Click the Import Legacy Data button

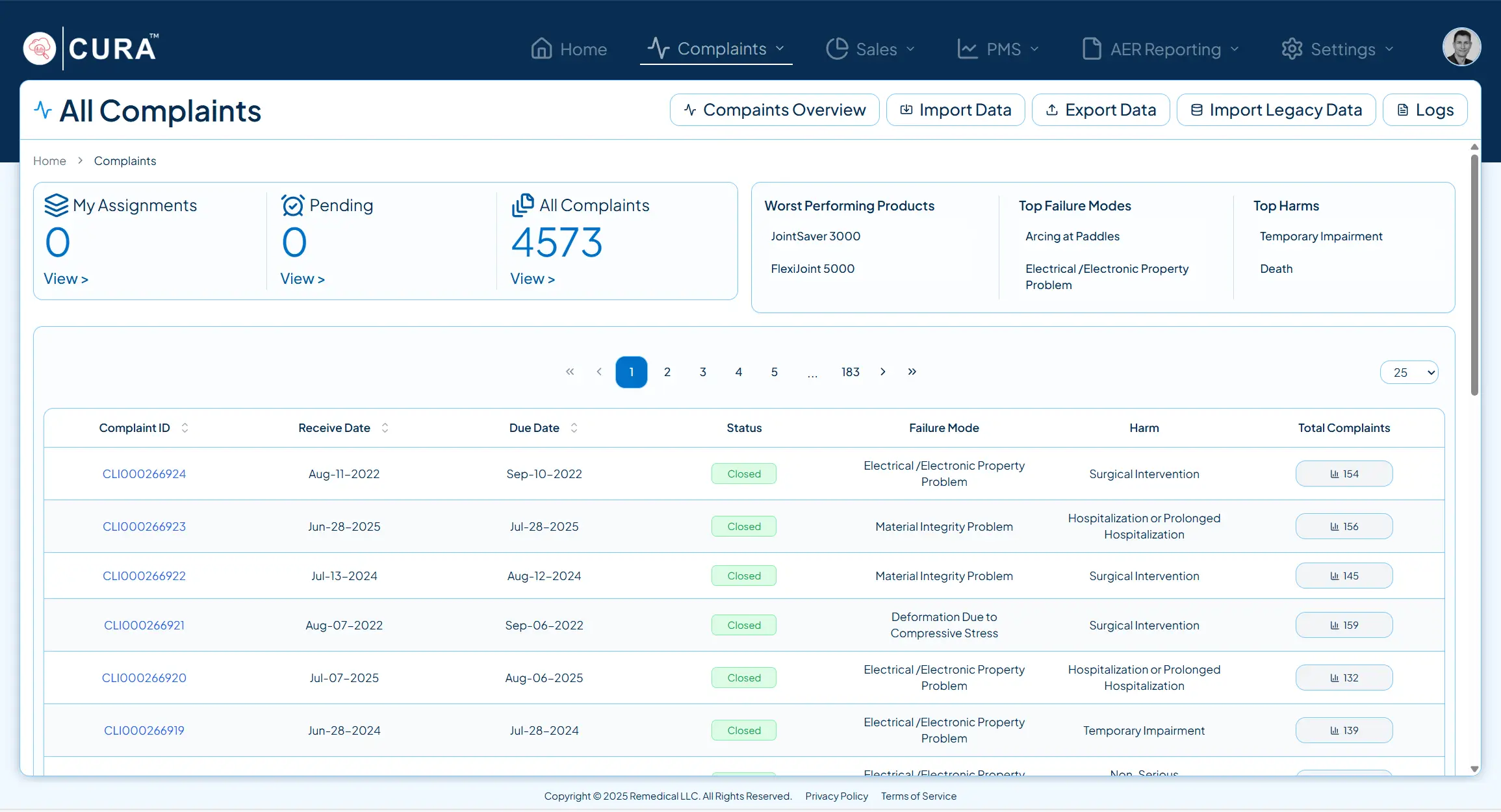(1276, 110)
